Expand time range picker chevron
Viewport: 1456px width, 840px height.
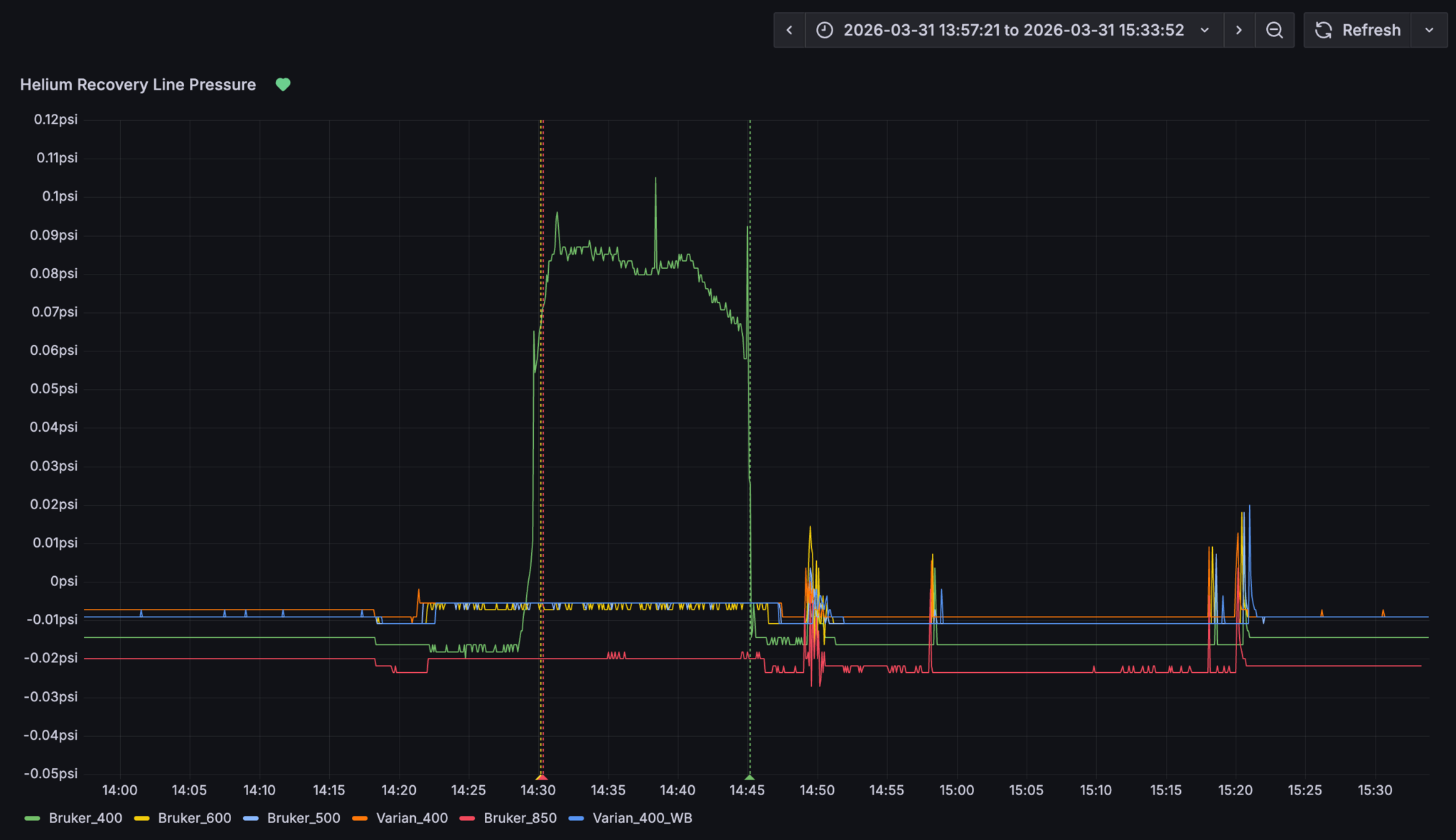[1204, 30]
